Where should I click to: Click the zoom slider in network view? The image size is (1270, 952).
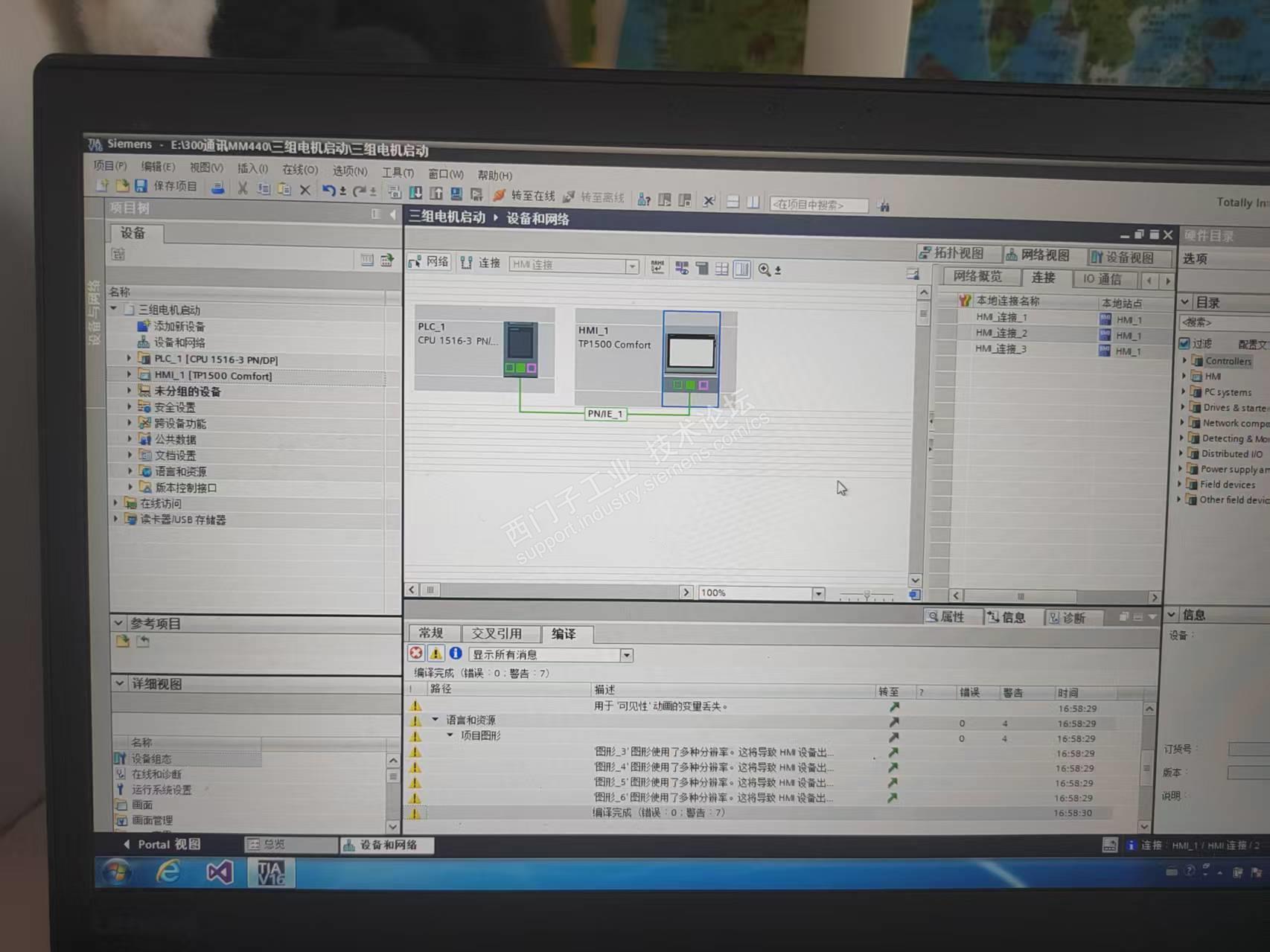(867, 595)
